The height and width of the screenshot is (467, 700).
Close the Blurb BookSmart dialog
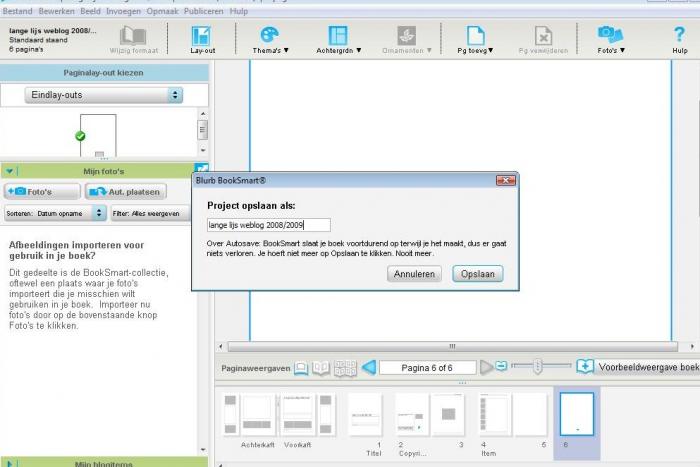pyautogui.click(x=506, y=180)
